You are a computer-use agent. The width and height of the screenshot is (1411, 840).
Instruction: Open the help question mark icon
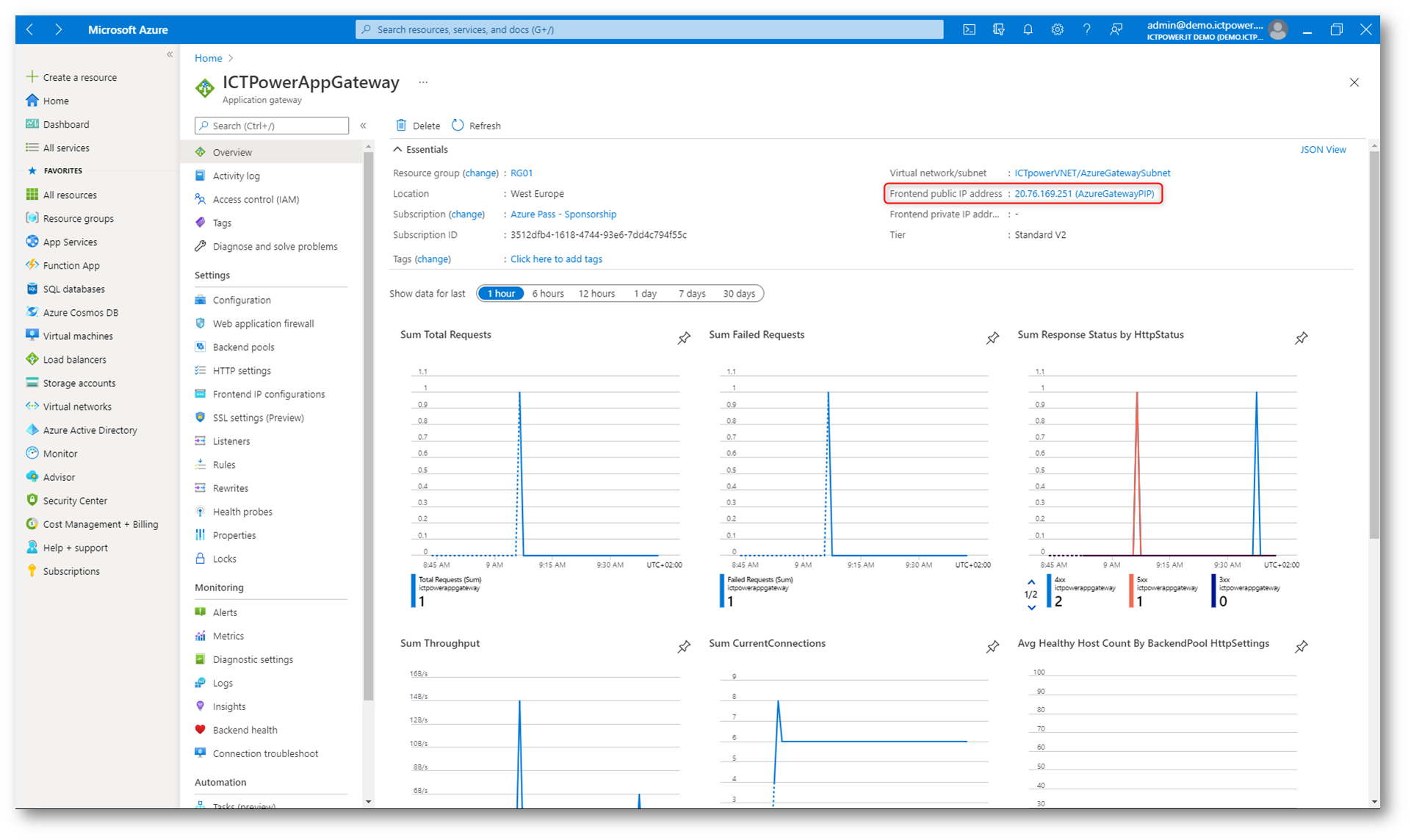pos(1086,29)
